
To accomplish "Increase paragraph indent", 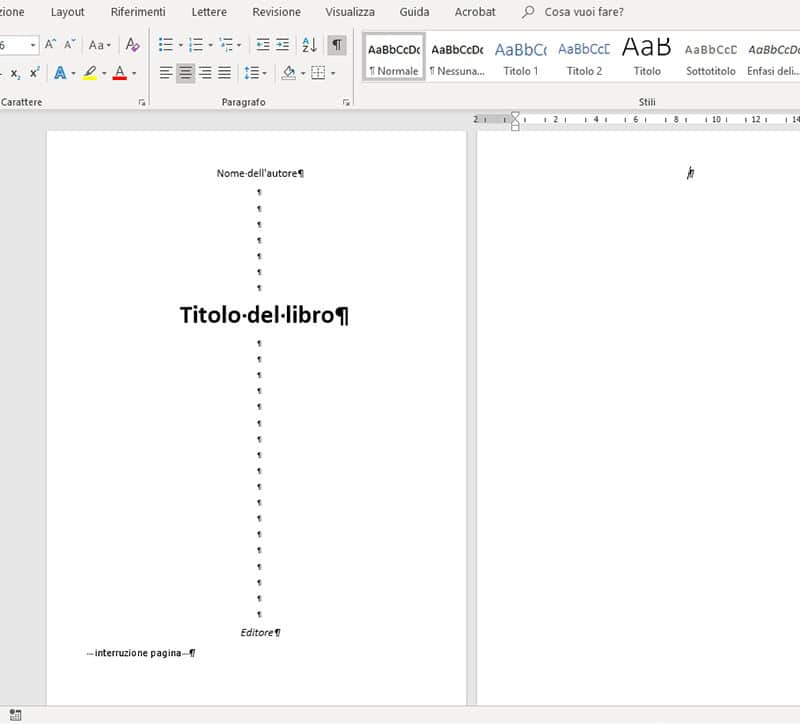I will click(282, 44).
